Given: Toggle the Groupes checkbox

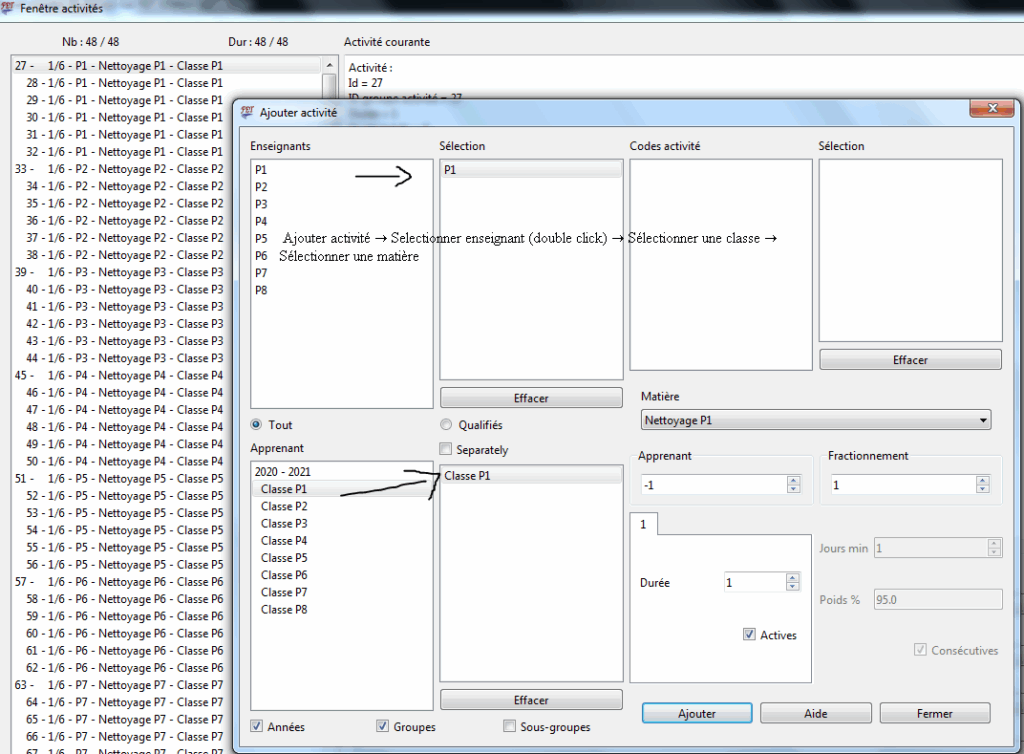Looking at the screenshot, I should point(382,727).
